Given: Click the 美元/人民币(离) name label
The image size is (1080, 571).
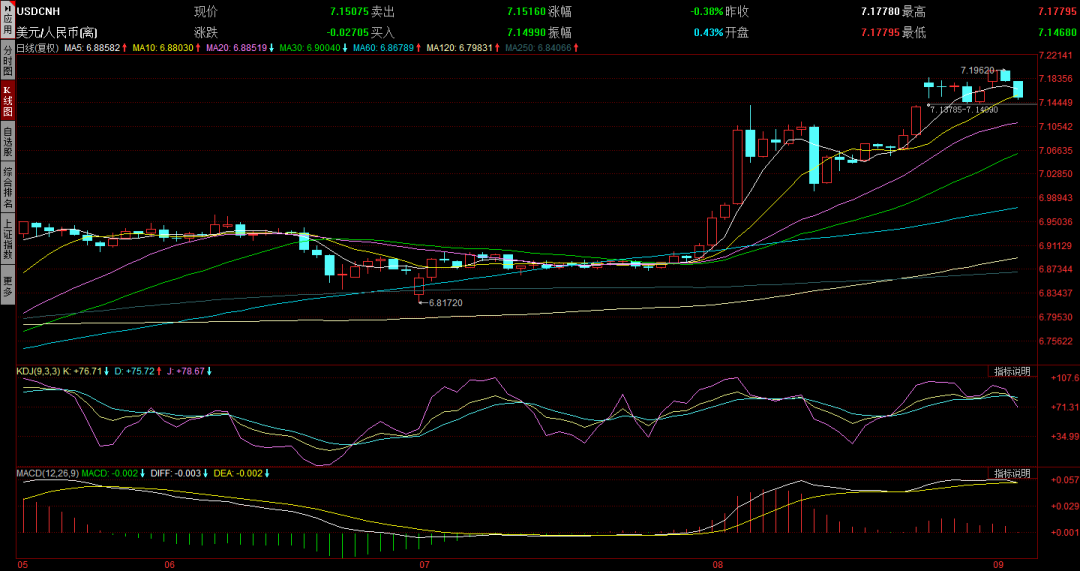Looking at the screenshot, I should coord(55,32).
